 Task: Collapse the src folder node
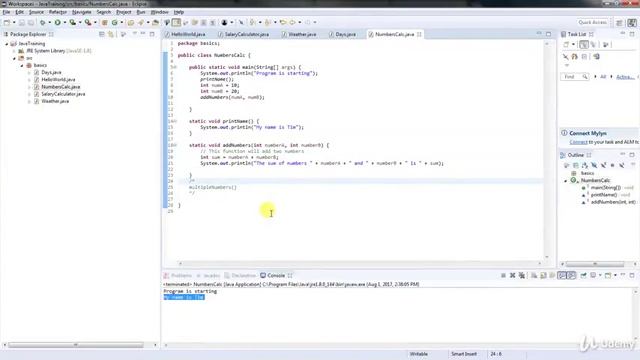click(x=14, y=58)
